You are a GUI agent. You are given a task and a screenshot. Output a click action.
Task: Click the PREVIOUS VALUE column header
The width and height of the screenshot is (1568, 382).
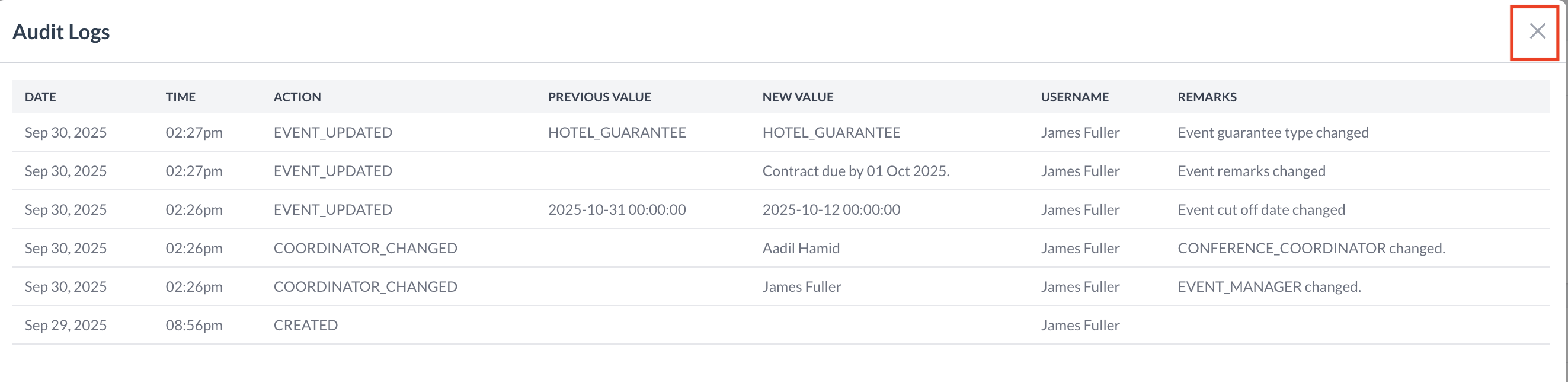tap(599, 97)
